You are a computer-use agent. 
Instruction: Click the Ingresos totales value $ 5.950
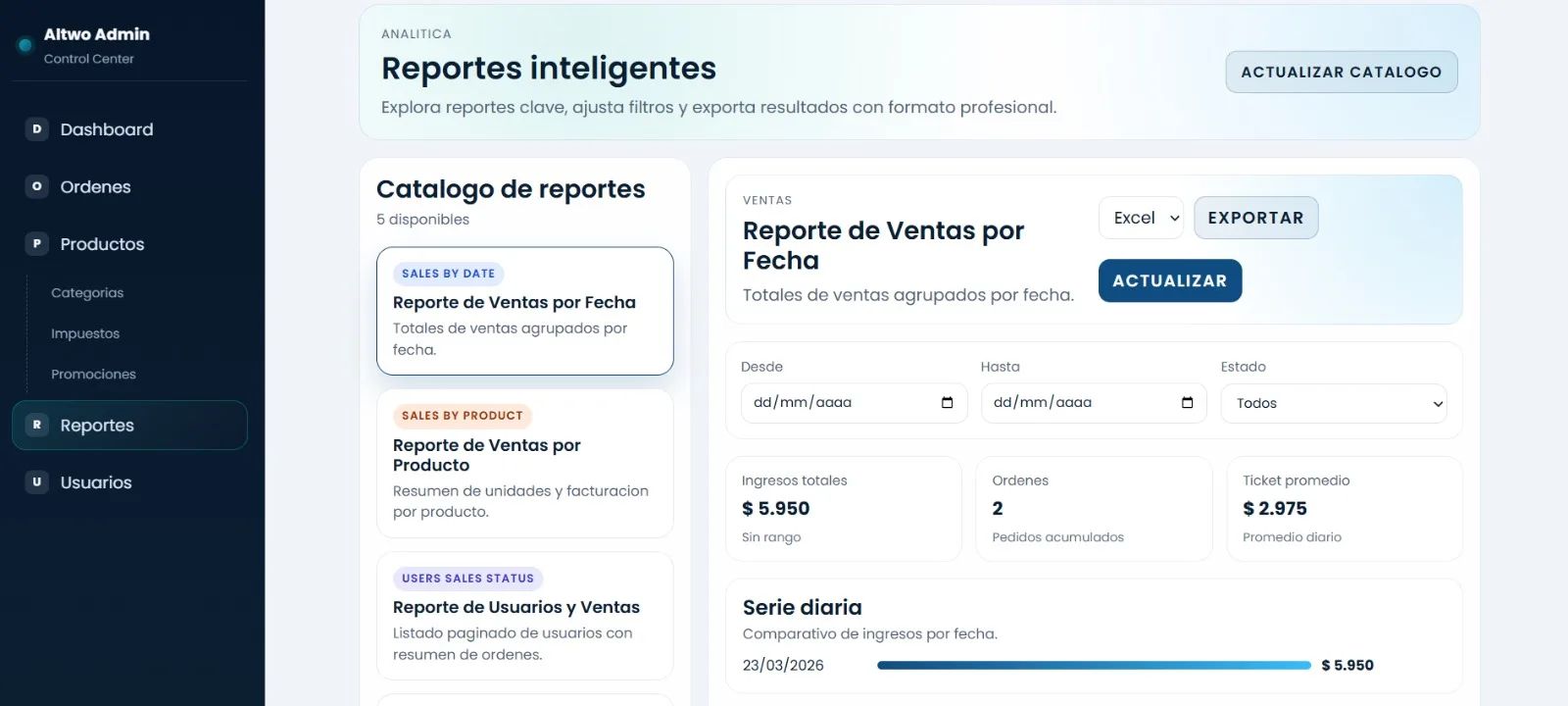(x=775, y=508)
